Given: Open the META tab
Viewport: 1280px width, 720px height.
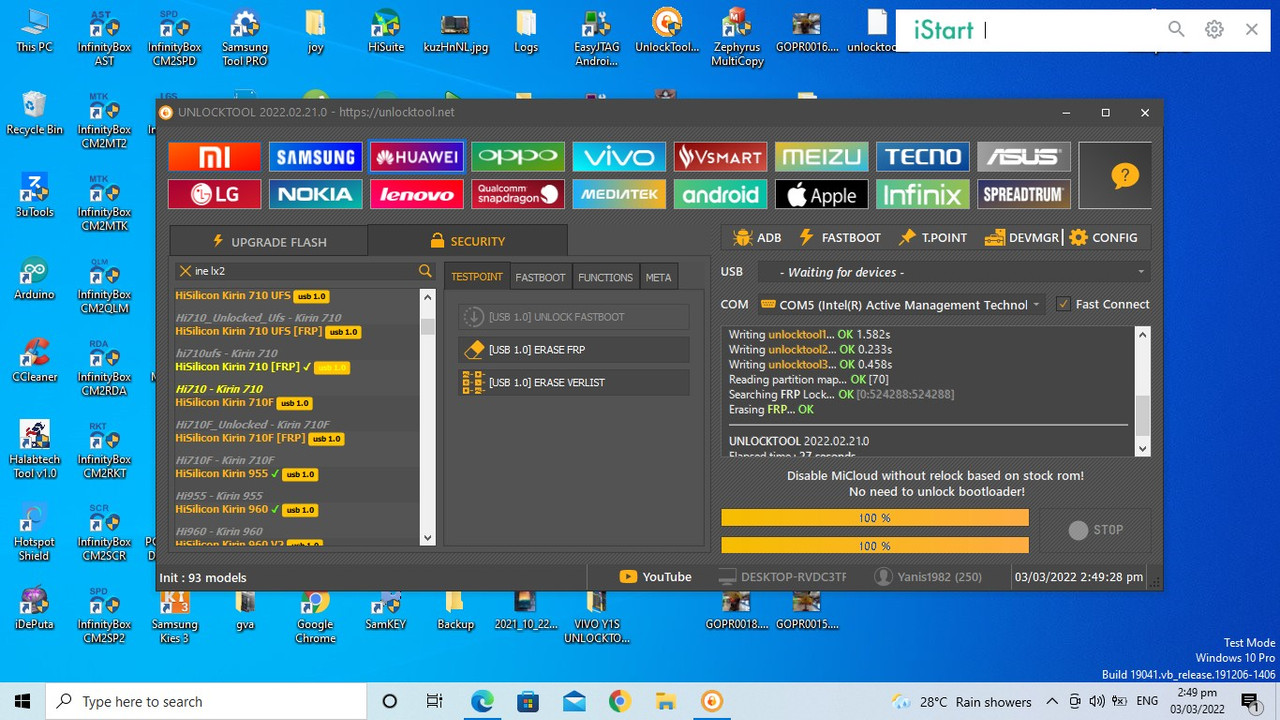Looking at the screenshot, I should point(658,277).
